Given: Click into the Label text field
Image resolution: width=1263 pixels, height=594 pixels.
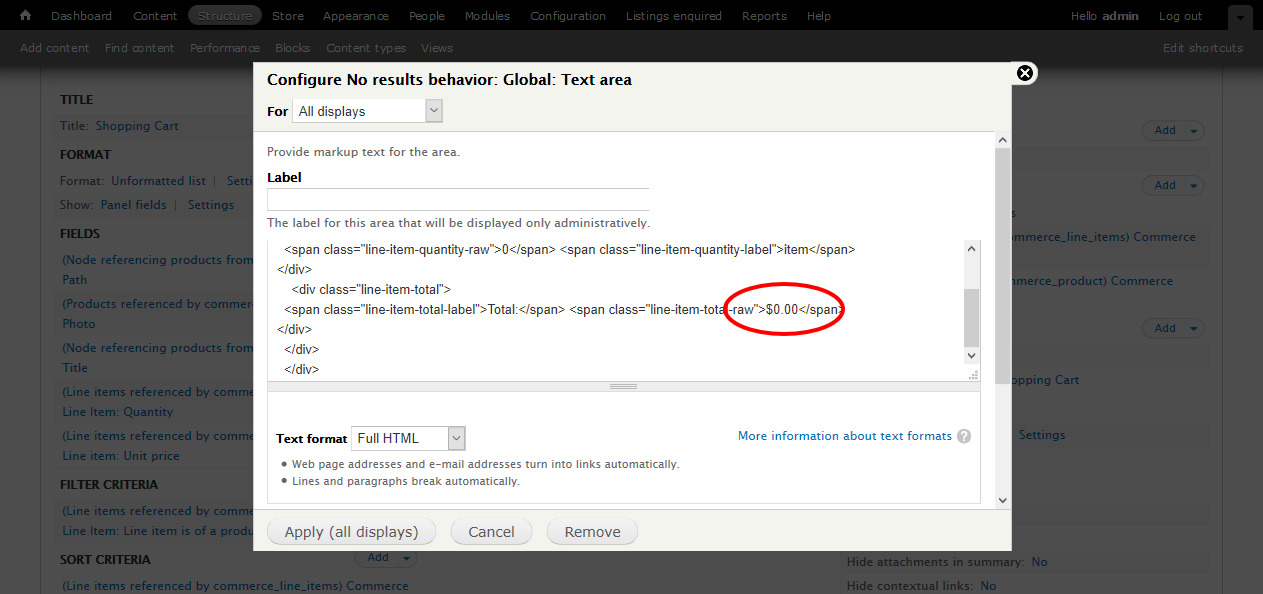Looking at the screenshot, I should 458,199.
